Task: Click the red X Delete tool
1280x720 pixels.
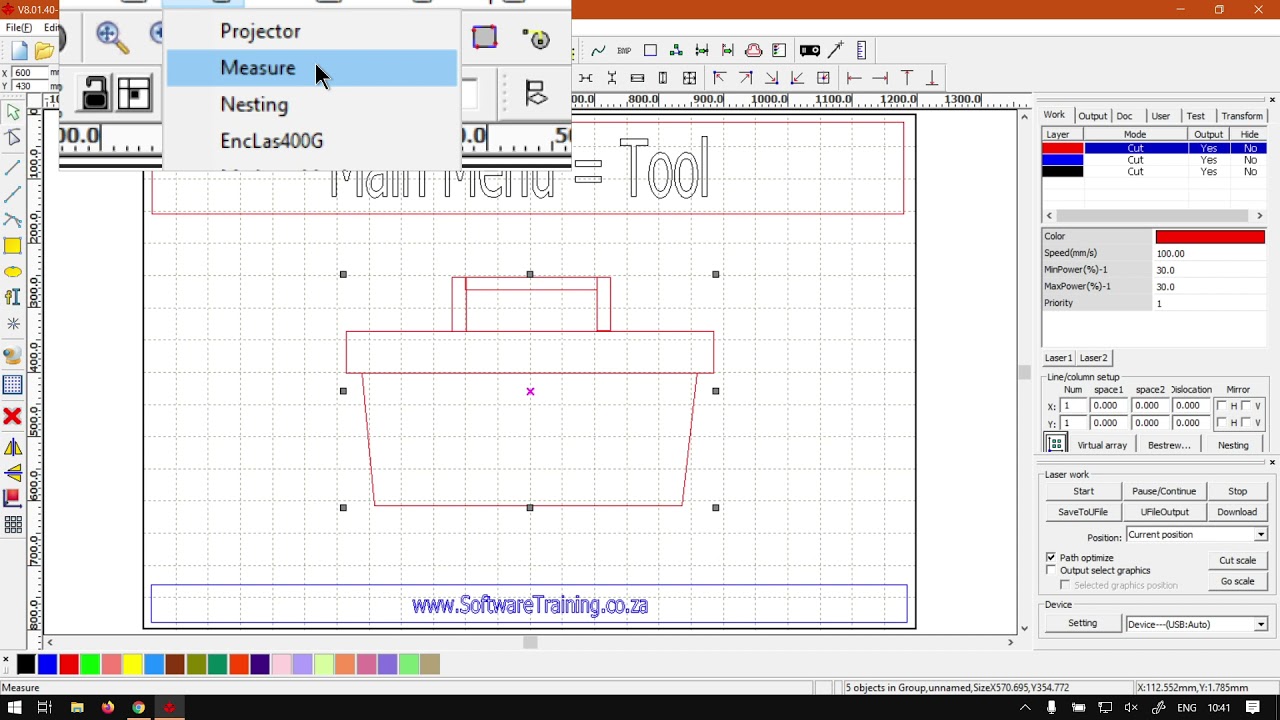Action: (13, 416)
